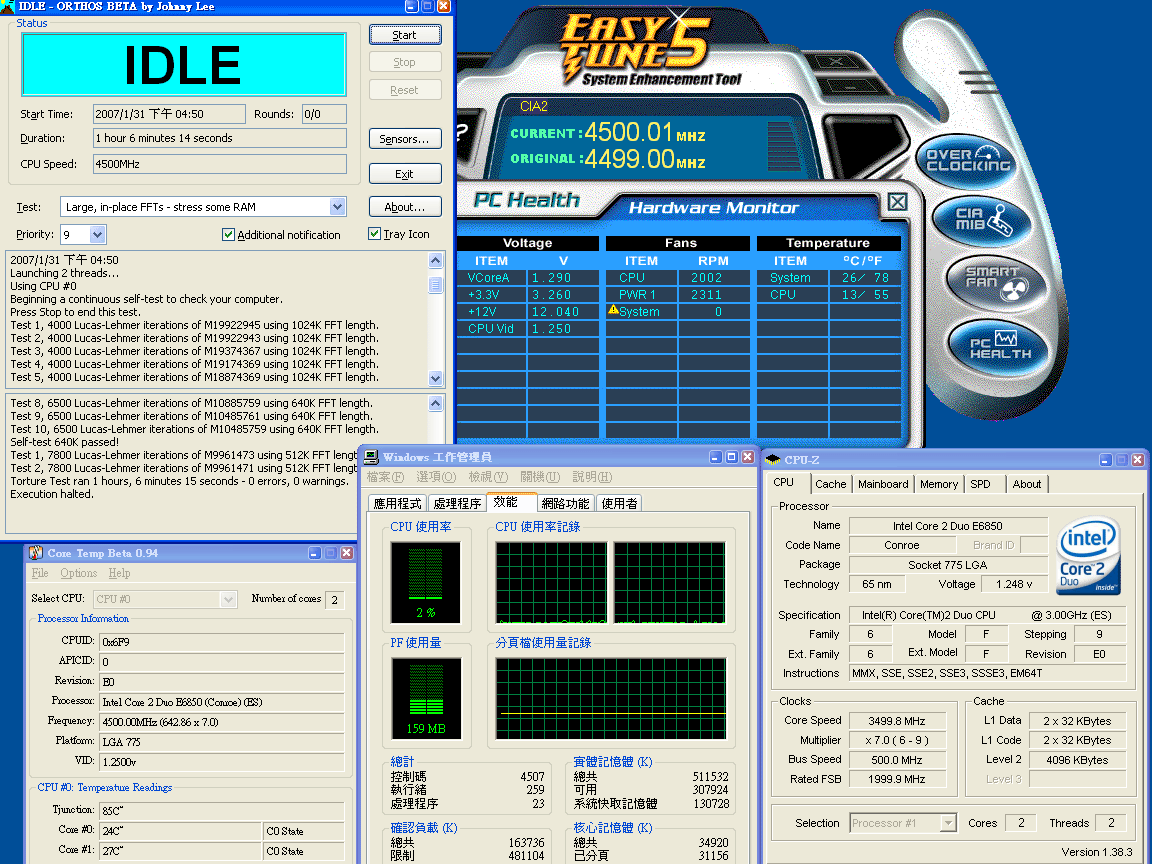The image size is (1152, 864).
Task: Open the Options menu in Core Temp
Action: 79,573
